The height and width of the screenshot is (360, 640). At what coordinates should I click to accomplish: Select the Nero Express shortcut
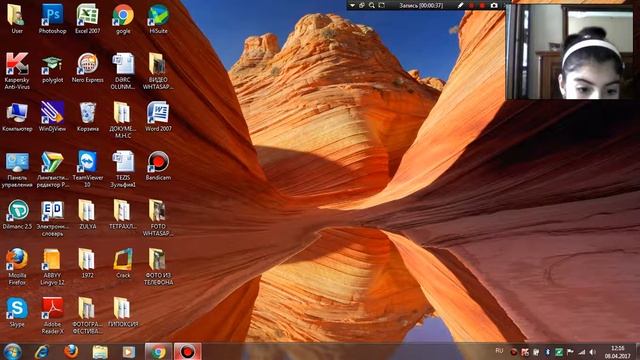tap(87, 68)
